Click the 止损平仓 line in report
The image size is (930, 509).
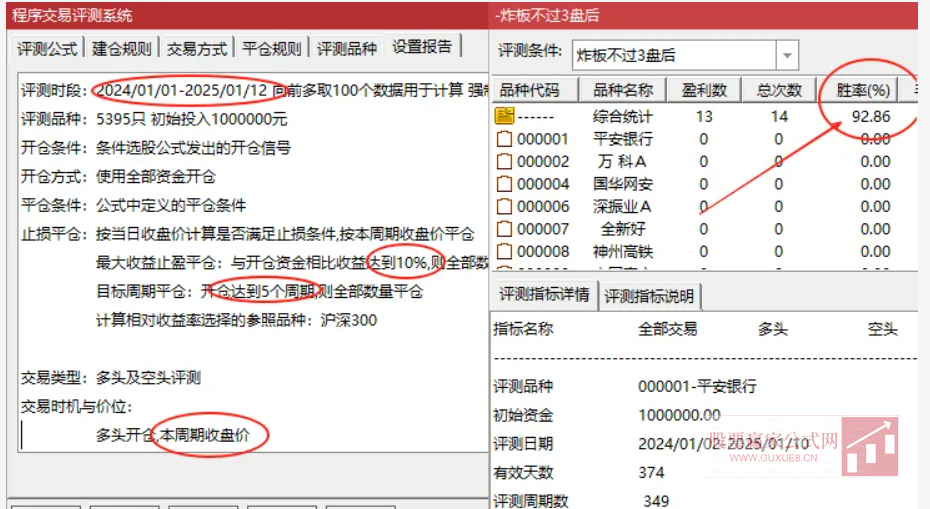pos(248,234)
